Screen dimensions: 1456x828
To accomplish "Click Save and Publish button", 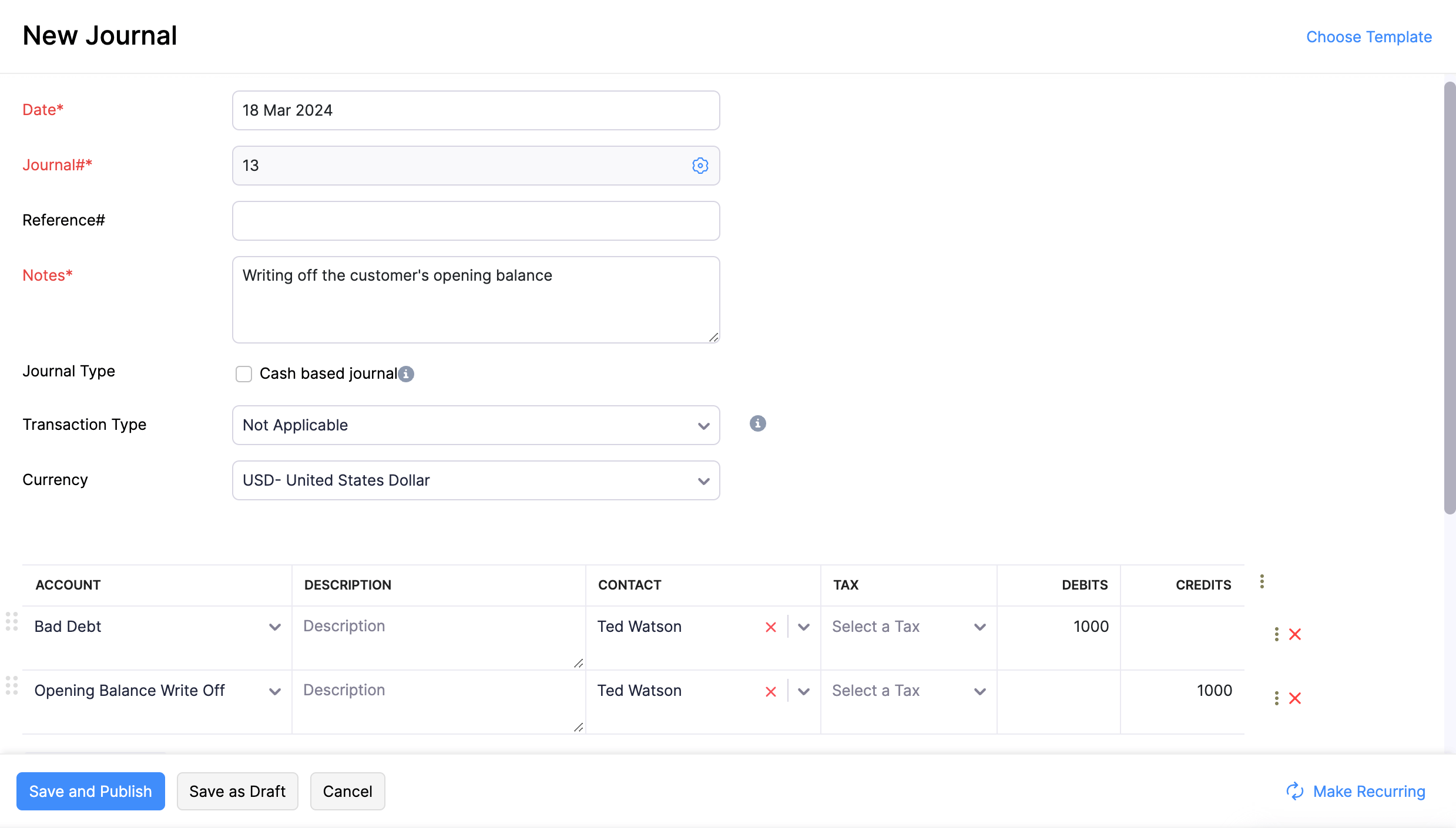I will pyautogui.click(x=89, y=791).
